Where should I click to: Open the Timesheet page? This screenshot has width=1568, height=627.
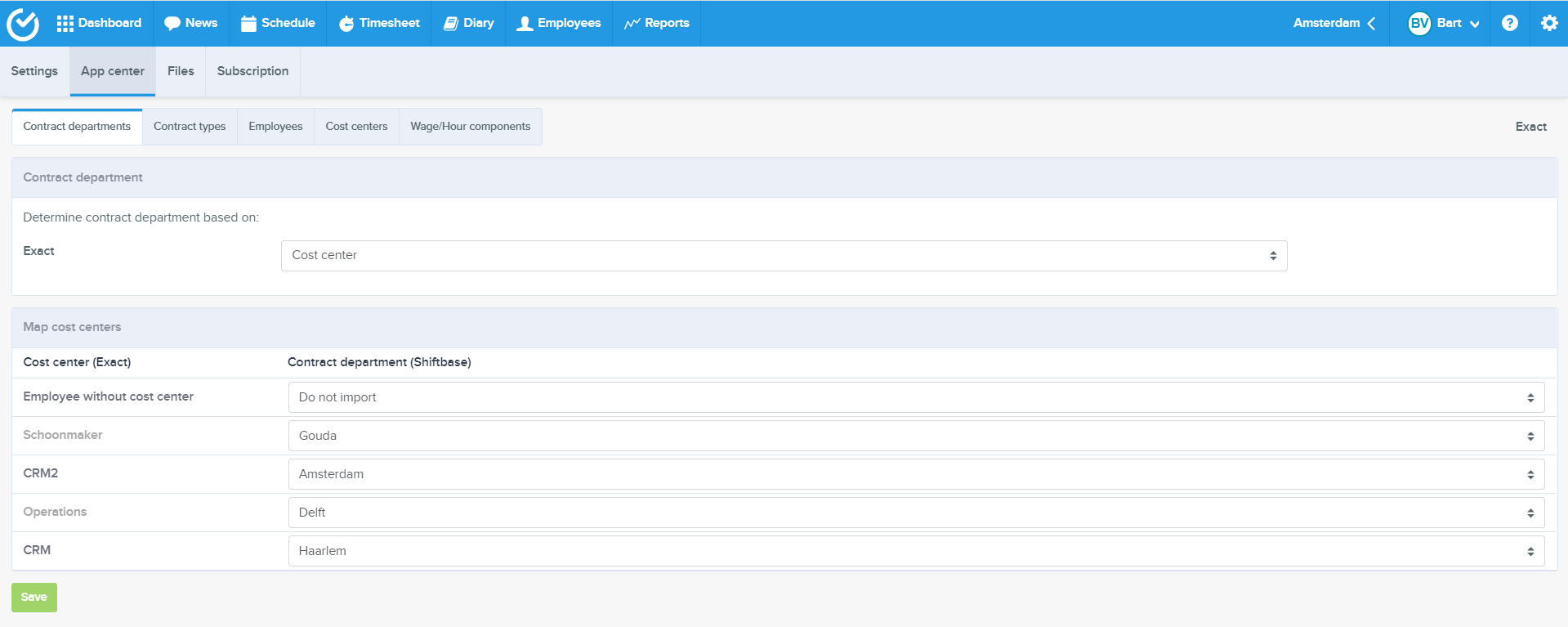coord(379,23)
